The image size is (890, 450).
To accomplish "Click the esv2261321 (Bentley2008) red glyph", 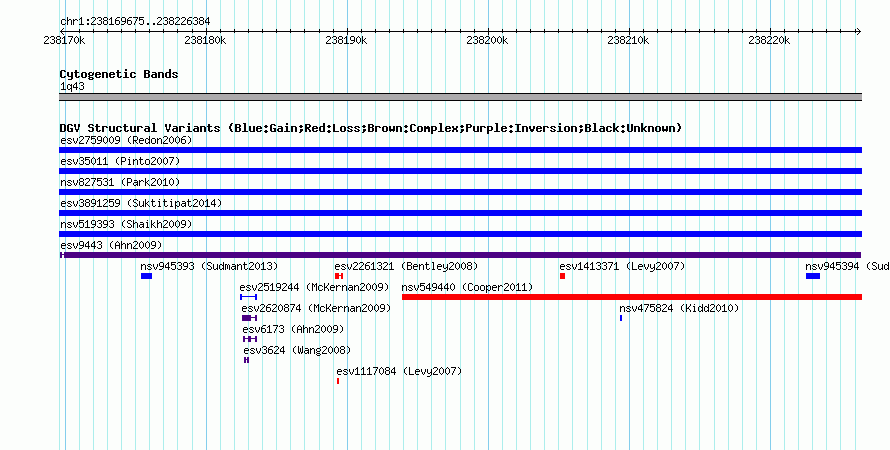I will tap(339, 276).
